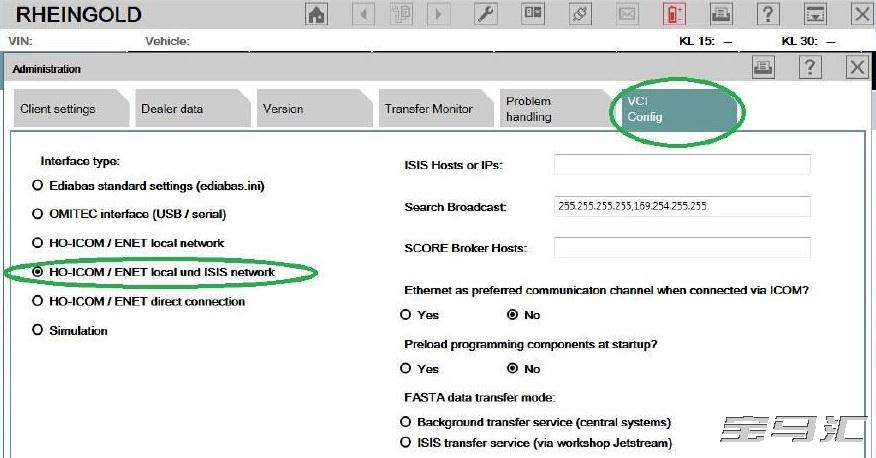The width and height of the screenshot is (876, 458).
Task: Click the red battery status icon
Action: [674, 13]
